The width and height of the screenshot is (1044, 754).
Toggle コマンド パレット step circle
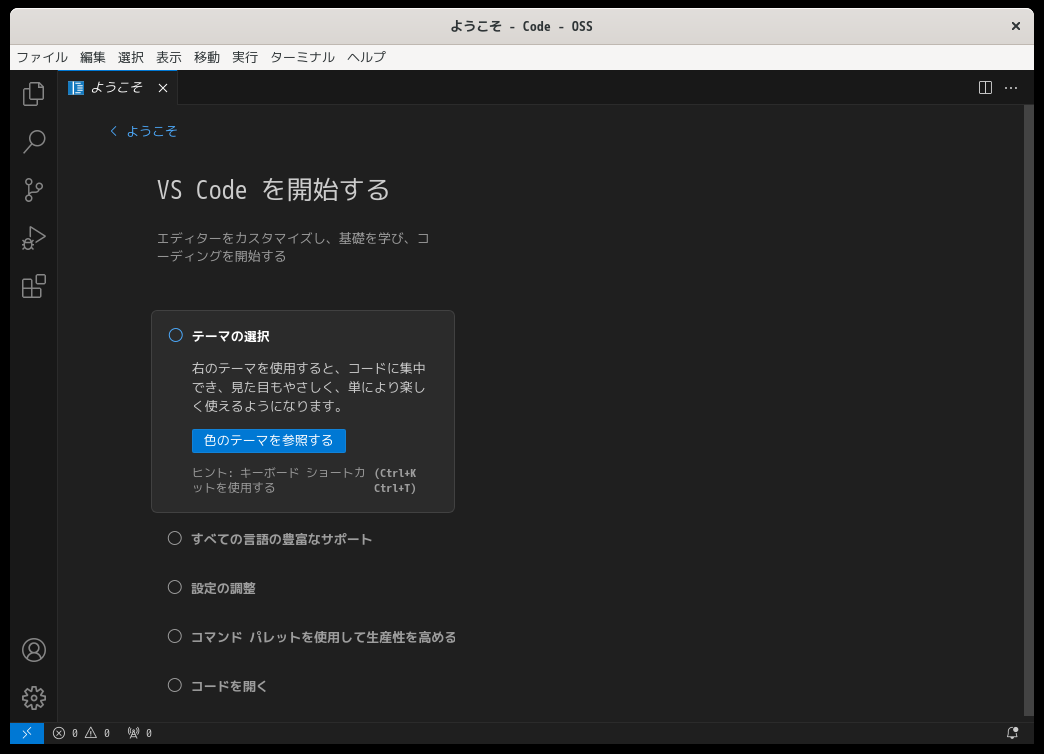coord(174,636)
